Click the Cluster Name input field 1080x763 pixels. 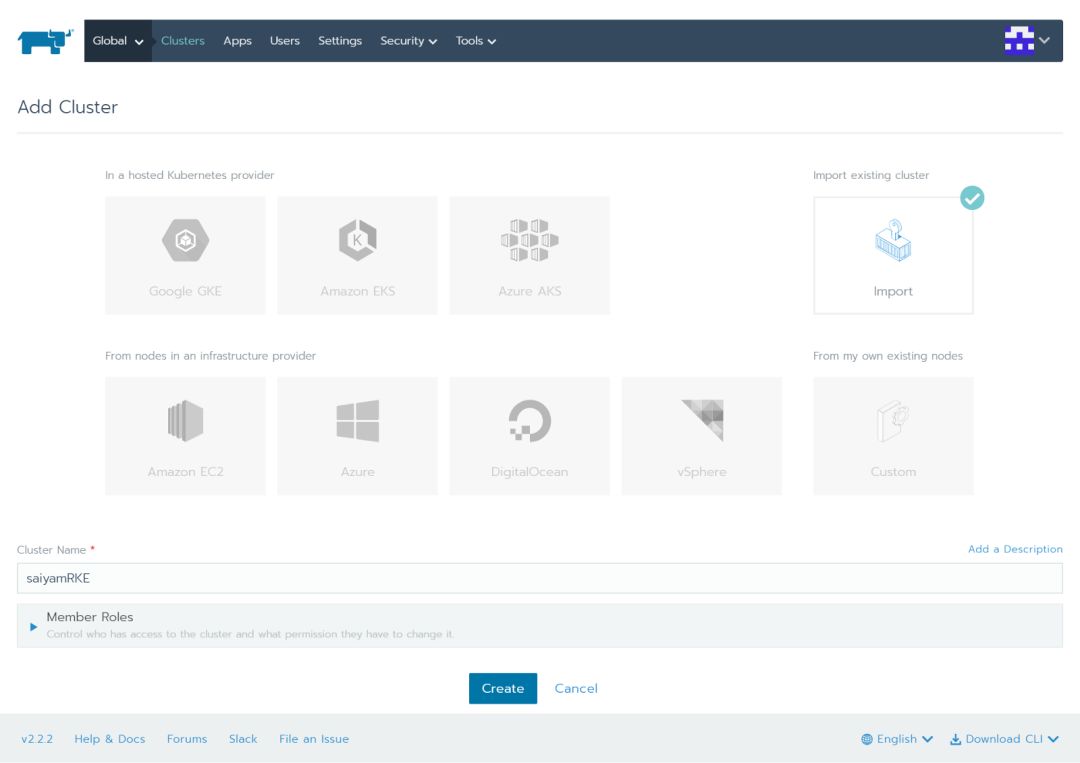pyautogui.click(x=539, y=578)
